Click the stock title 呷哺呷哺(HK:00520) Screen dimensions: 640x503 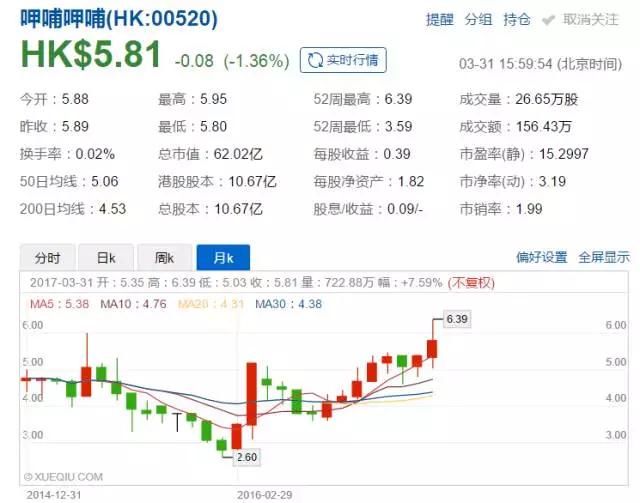point(119,19)
